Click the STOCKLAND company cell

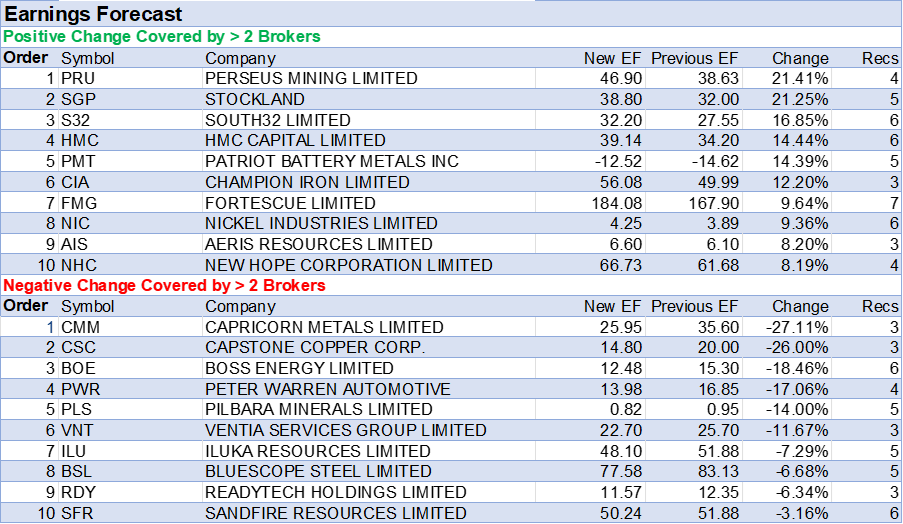255,100
